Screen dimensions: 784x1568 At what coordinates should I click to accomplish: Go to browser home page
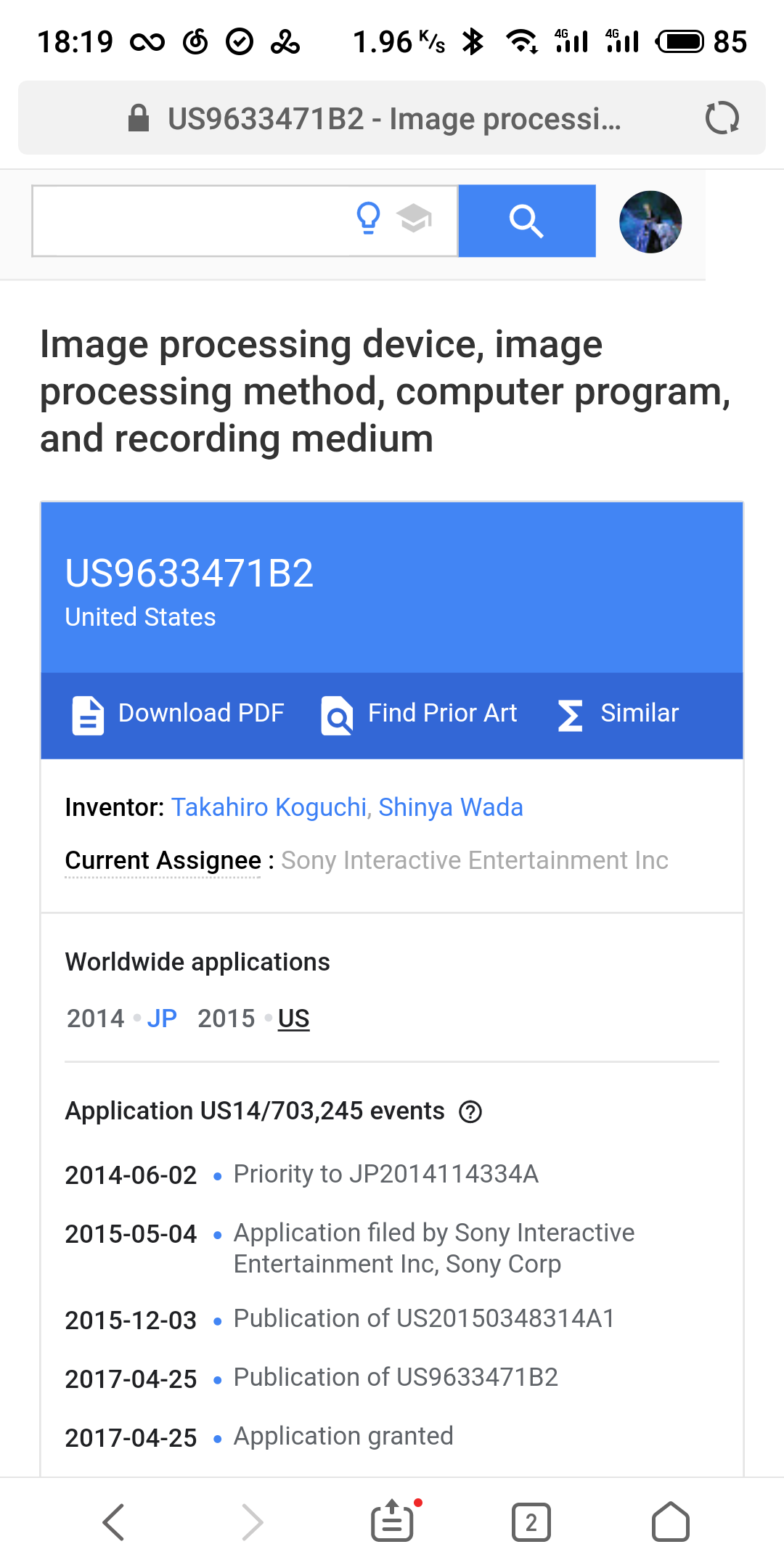[x=671, y=1521]
